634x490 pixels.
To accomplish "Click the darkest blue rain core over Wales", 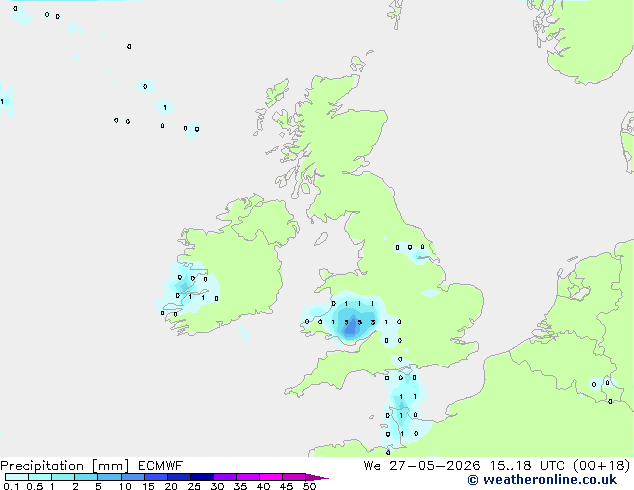I will point(351,327).
